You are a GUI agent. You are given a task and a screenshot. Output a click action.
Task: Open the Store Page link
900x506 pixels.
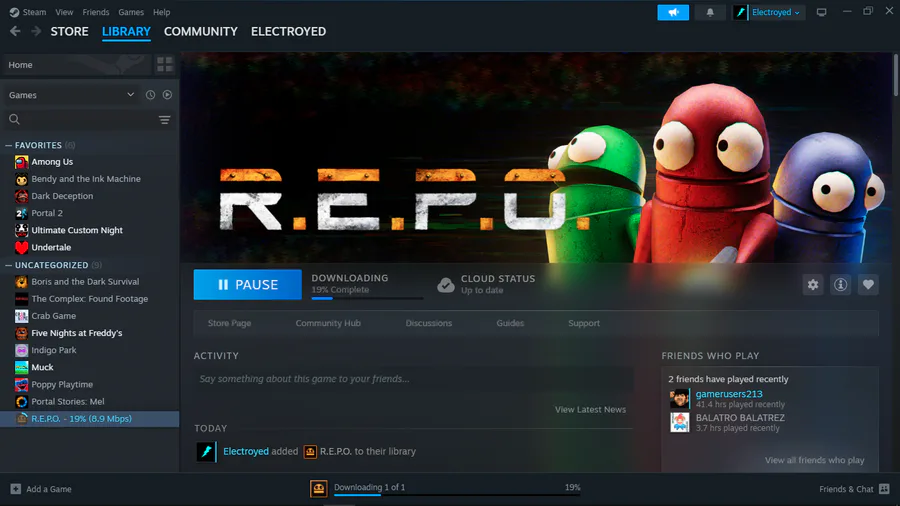230,324
